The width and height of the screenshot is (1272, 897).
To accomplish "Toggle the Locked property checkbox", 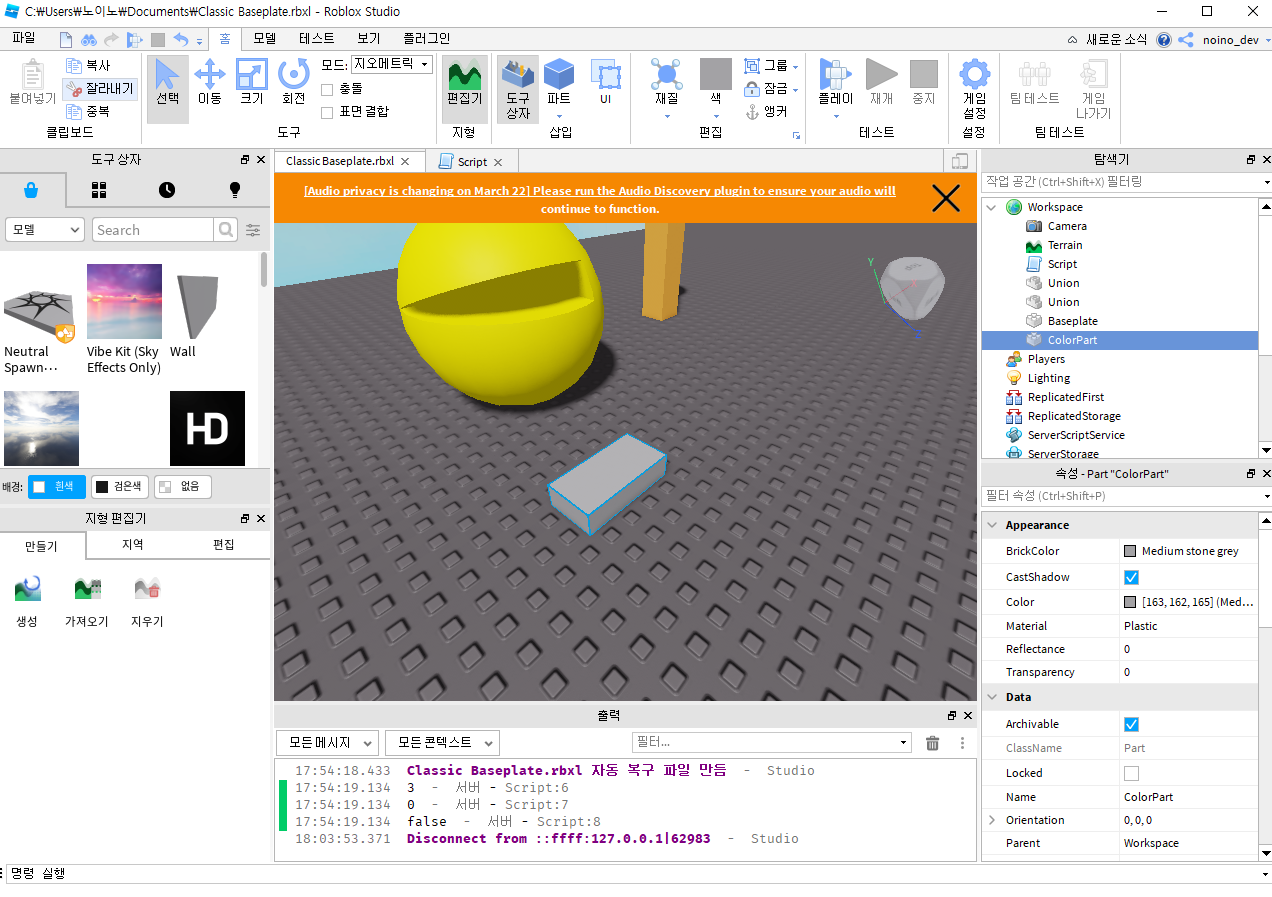I will tap(1131, 773).
